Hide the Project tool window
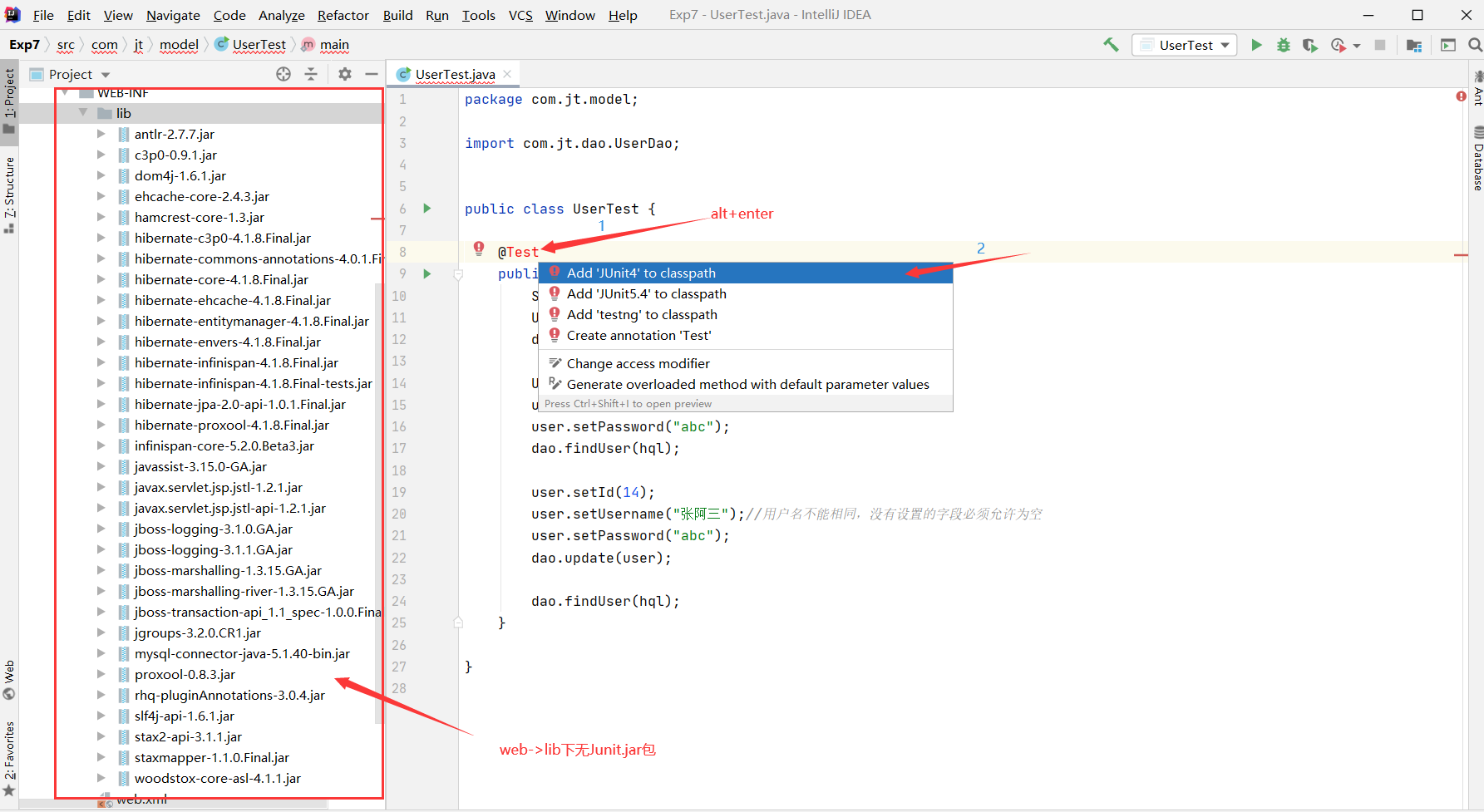This screenshot has width=1484, height=812. pyautogui.click(x=372, y=74)
